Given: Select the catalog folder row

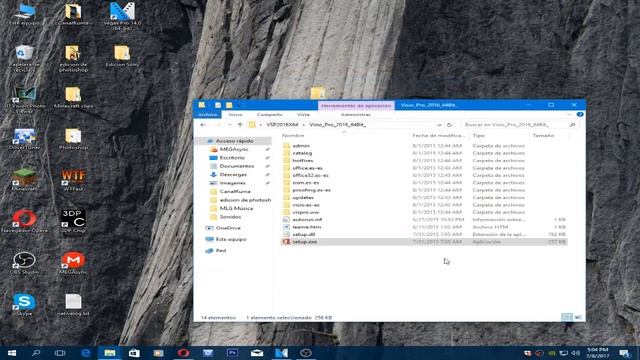Looking at the screenshot, I should [x=424, y=153].
